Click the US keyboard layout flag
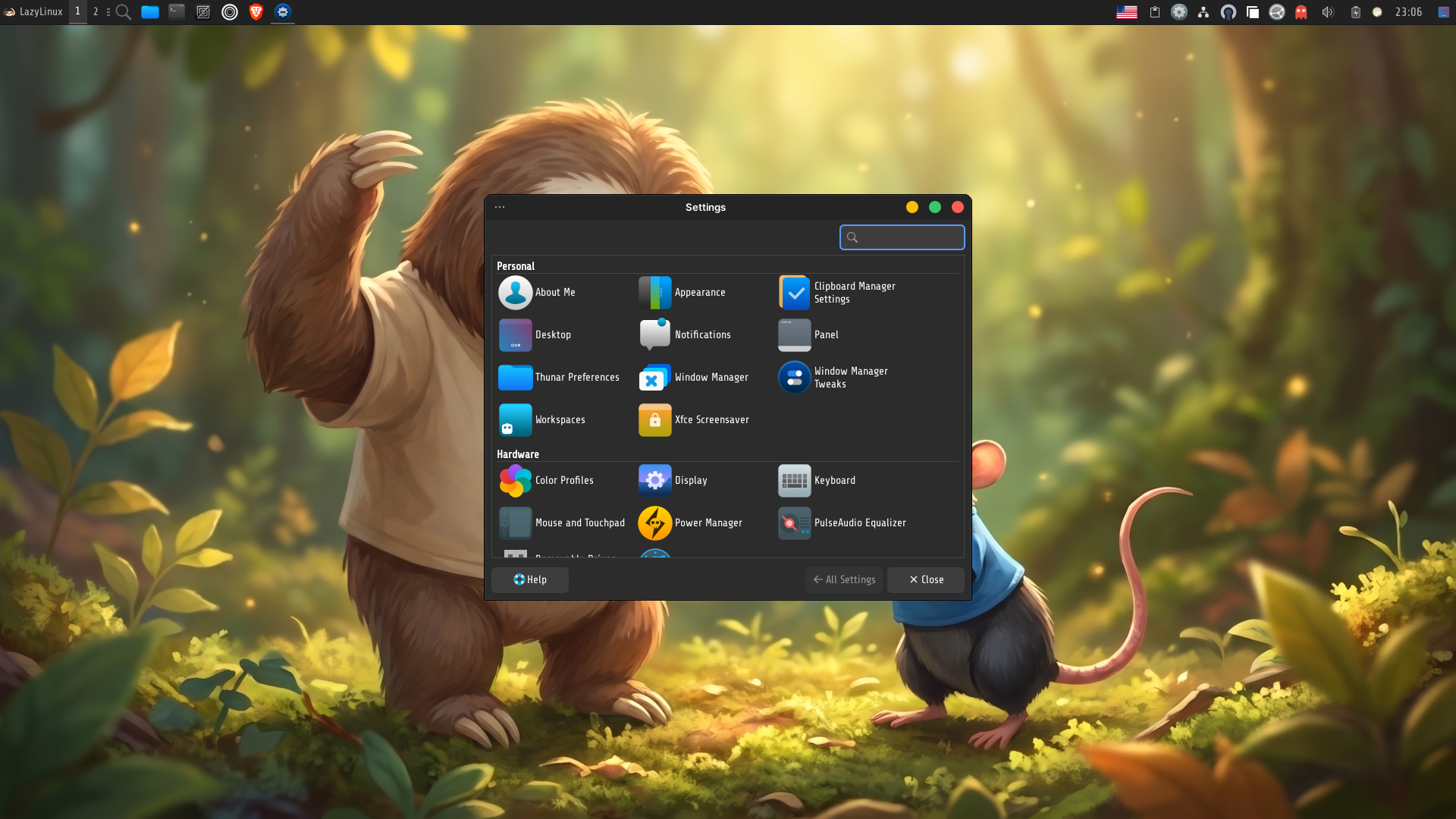 [1127, 12]
